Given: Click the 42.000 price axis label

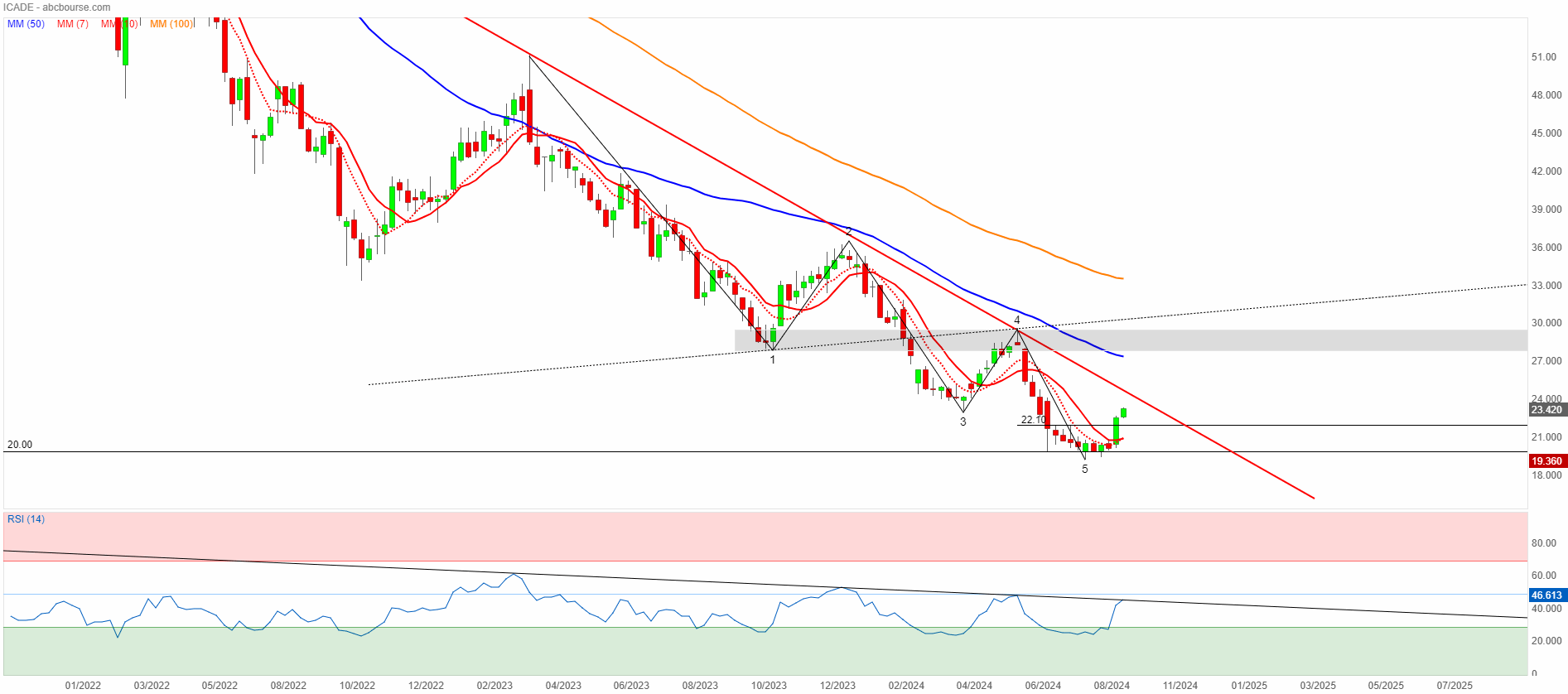Looking at the screenshot, I should [x=1546, y=171].
